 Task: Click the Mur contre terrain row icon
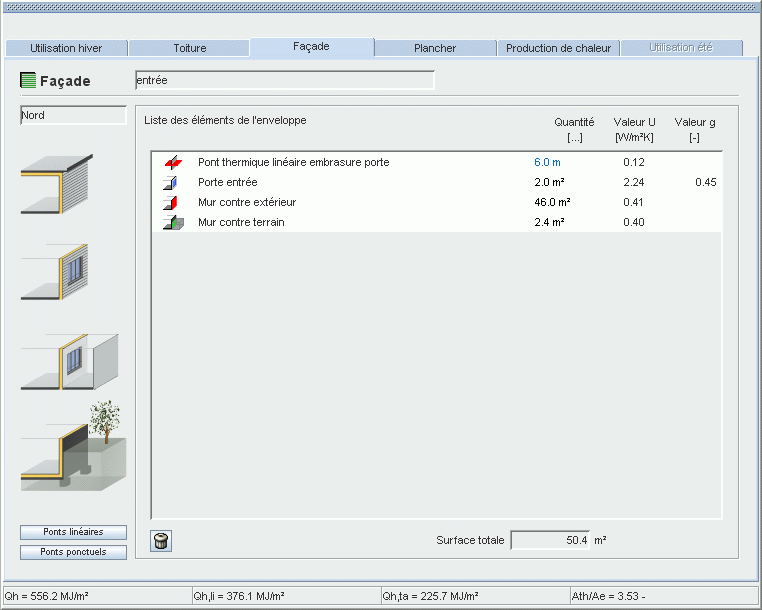point(173,223)
